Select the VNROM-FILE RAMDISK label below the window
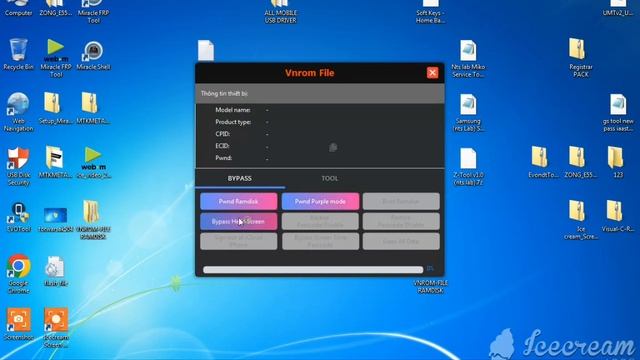The image size is (640, 360). 430,287
